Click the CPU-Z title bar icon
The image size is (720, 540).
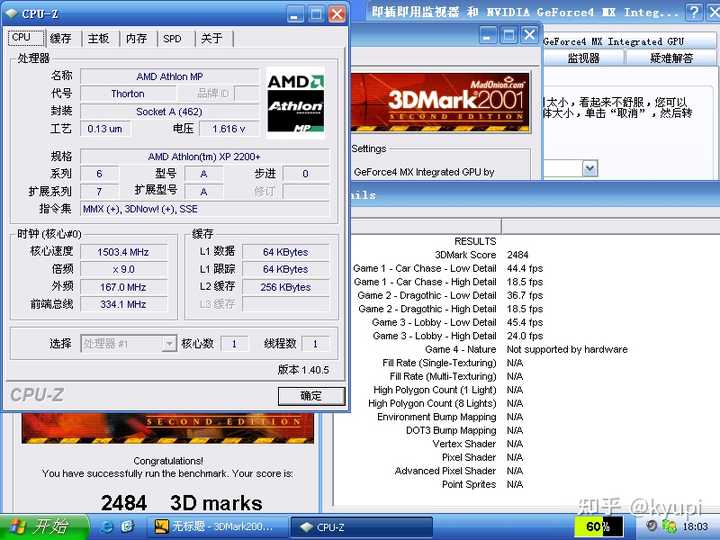point(12,13)
